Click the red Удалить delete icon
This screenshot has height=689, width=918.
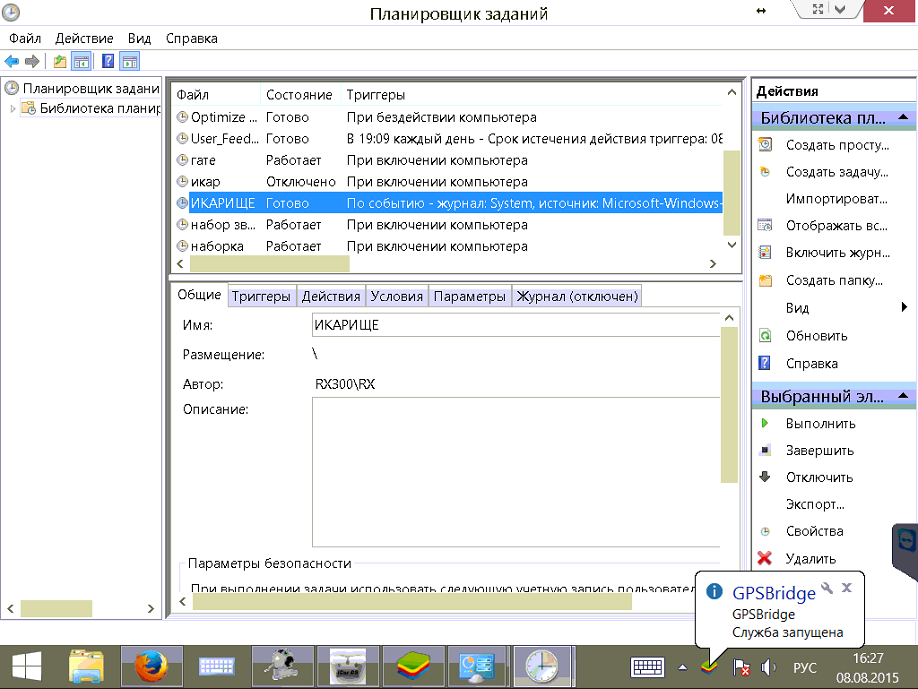tap(765, 559)
